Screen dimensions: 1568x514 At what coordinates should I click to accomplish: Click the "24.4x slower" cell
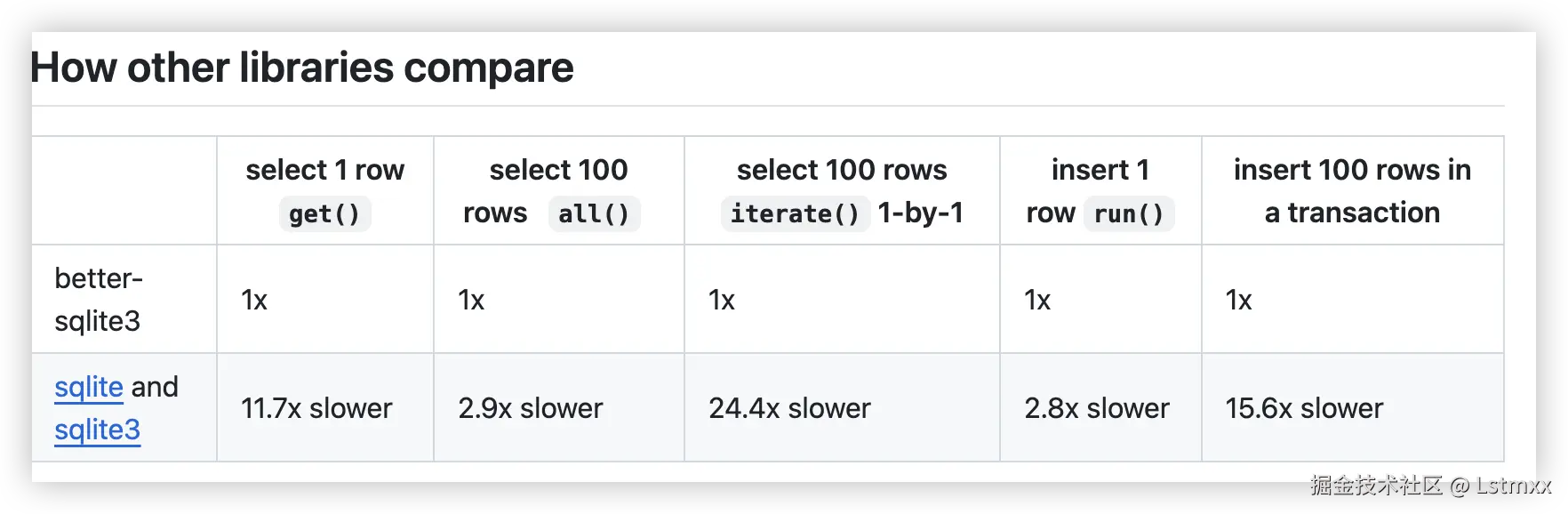click(789, 408)
